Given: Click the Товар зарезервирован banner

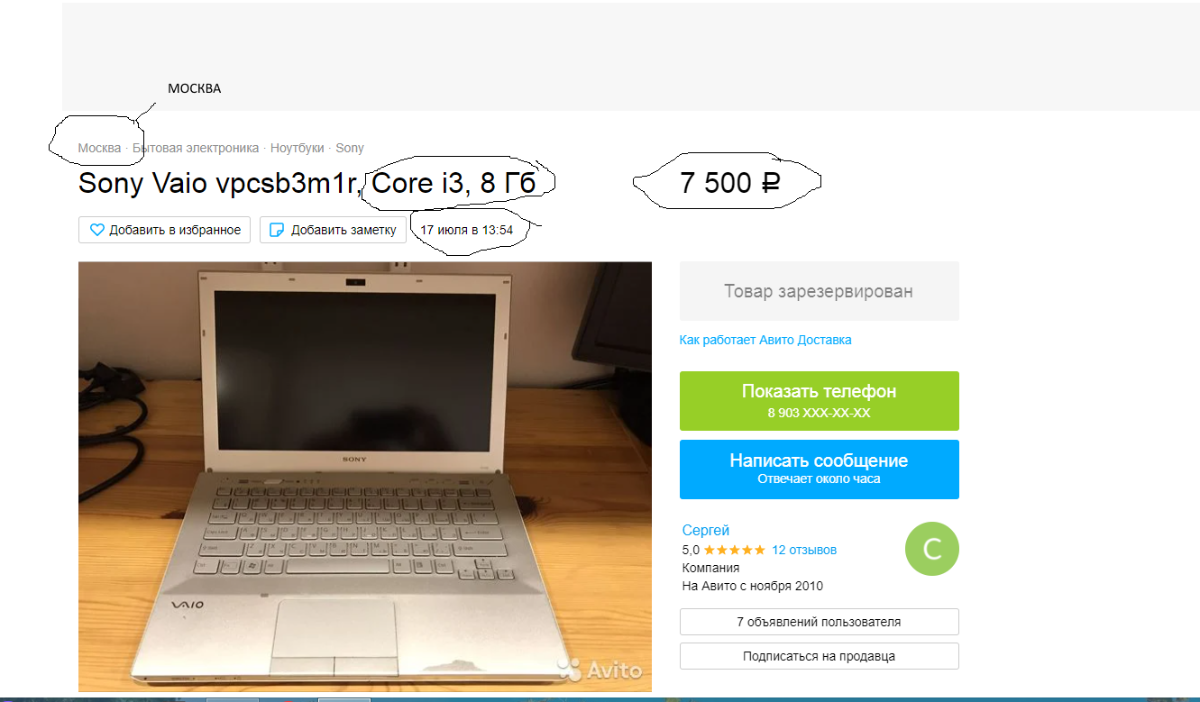Looking at the screenshot, I should (819, 291).
